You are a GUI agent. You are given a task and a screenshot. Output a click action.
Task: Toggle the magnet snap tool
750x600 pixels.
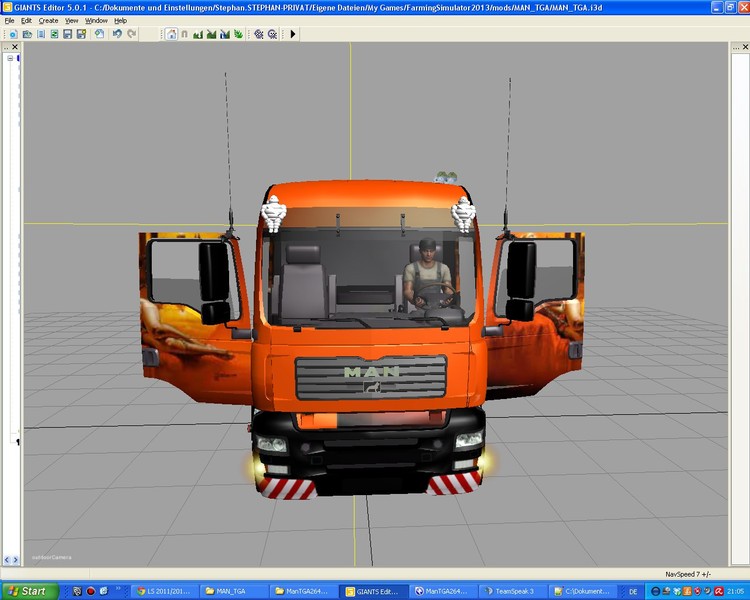(x=185, y=34)
